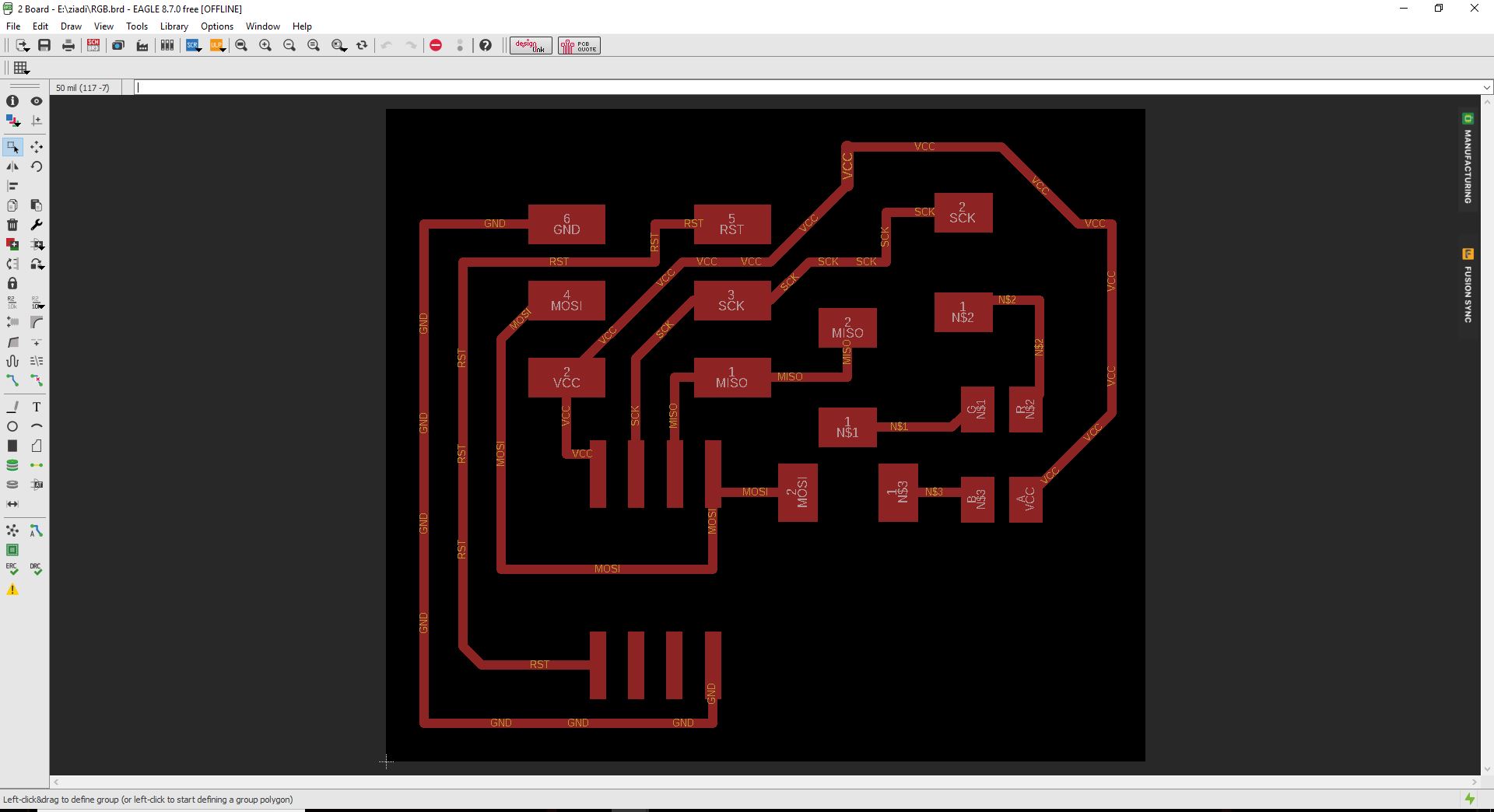This screenshot has height=812, width=1494.
Task: Open the Library menu
Action: [174, 26]
